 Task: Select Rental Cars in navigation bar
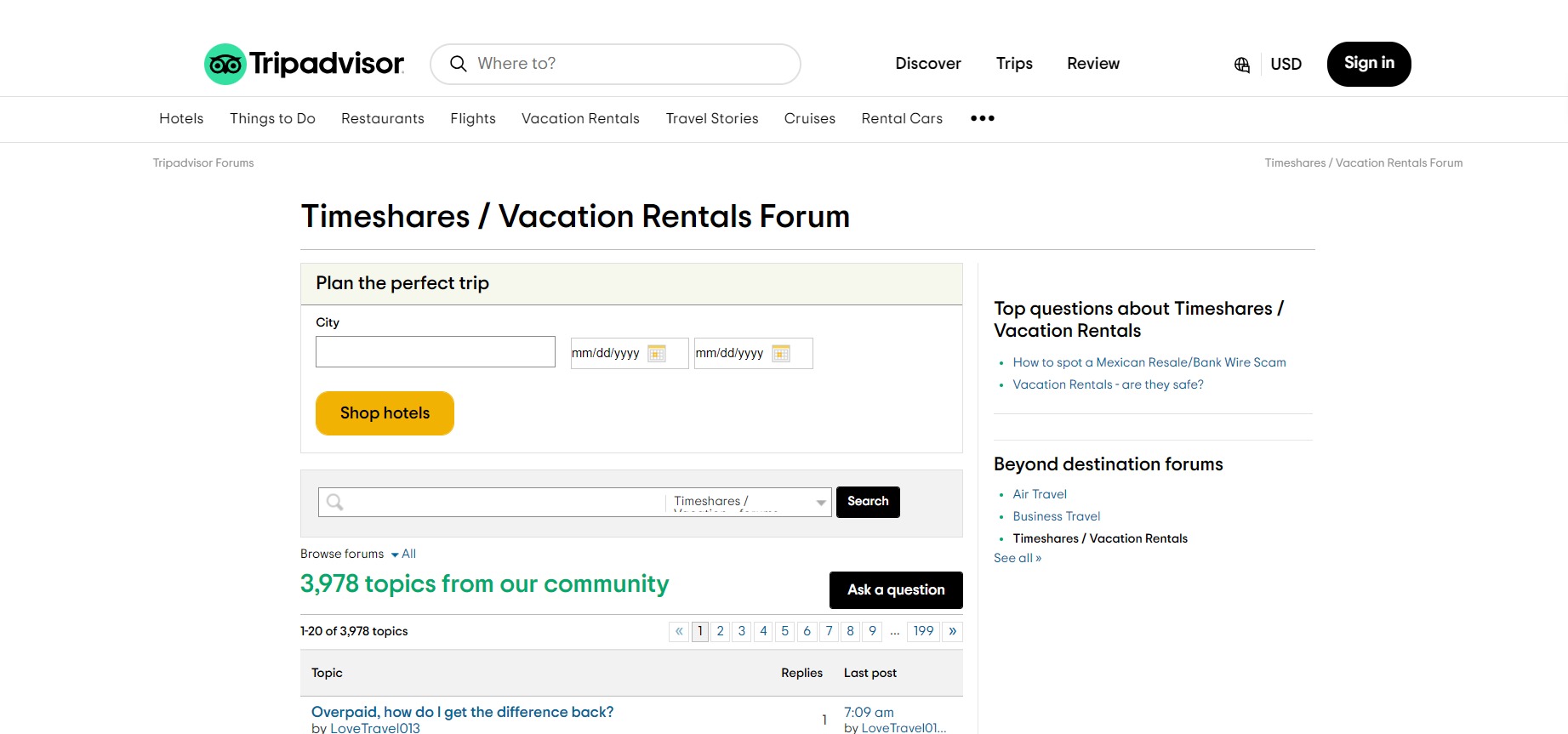tap(902, 119)
